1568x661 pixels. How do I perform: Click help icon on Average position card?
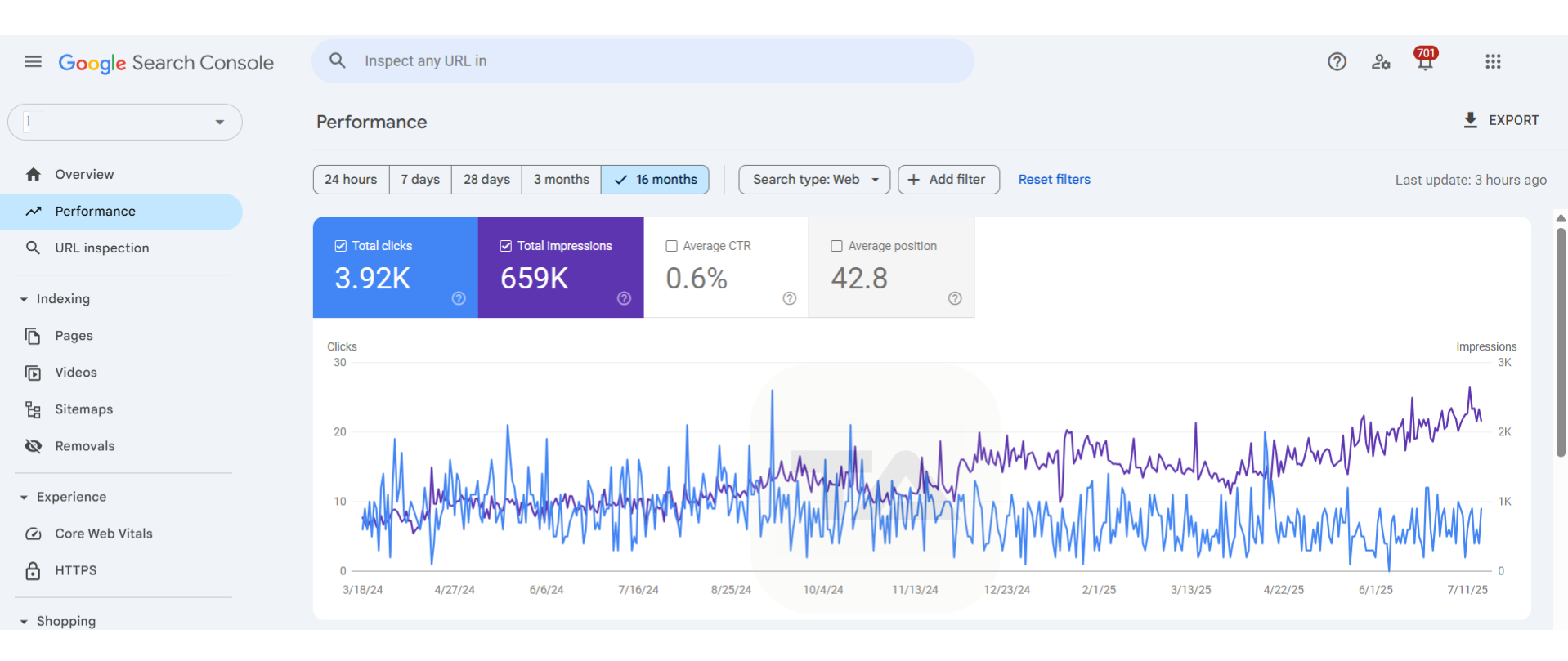[954, 298]
